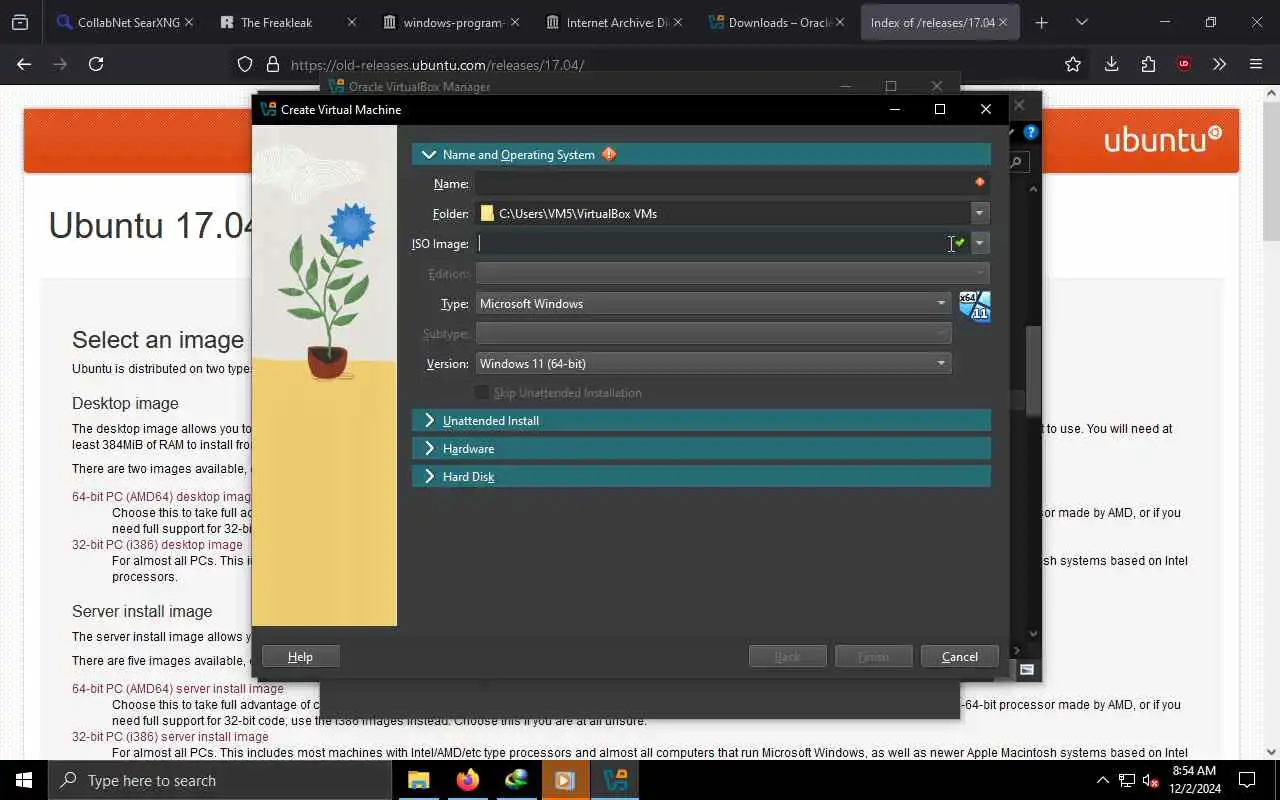Bookmark this page with the star icon
Viewport: 1280px width, 800px height.
(x=1073, y=64)
